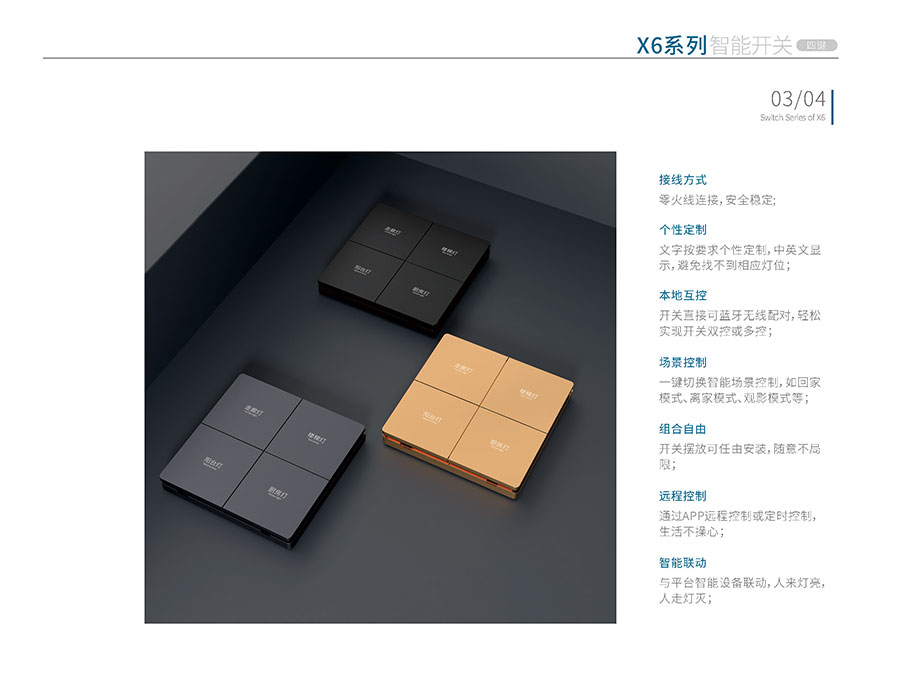Click the Switch Series of X6 subtitle
The image size is (900, 675).
[793, 118]
